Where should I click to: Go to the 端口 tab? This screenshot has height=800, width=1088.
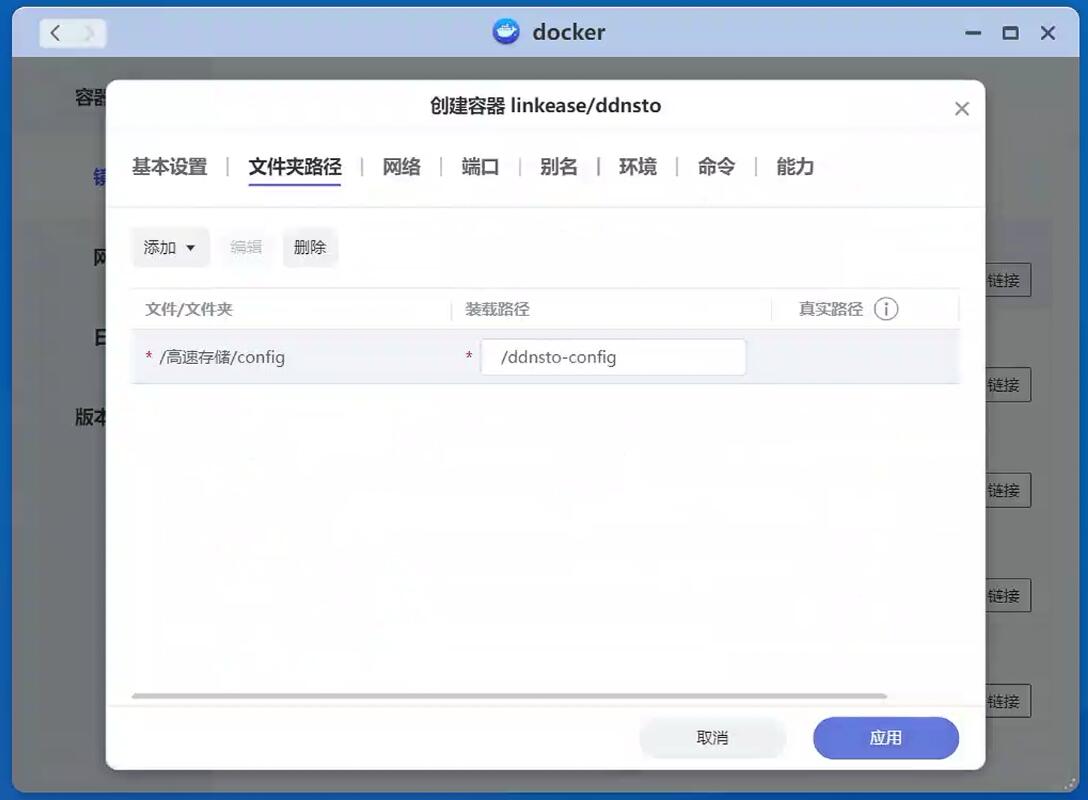tap(480, 167)
